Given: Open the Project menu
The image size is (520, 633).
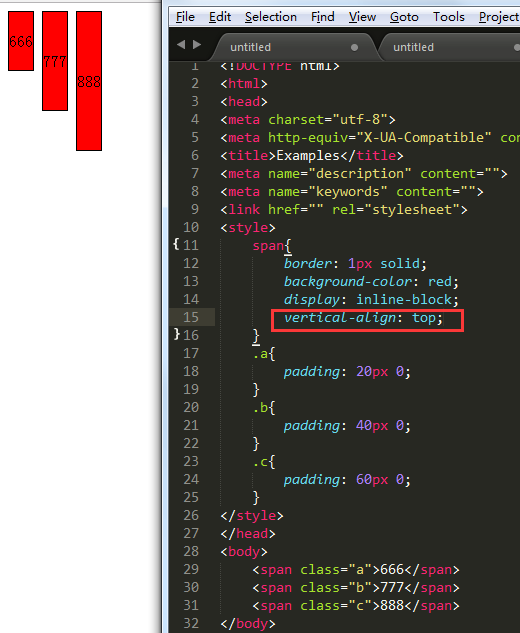Looking at the screenshot, I should 499,17.
